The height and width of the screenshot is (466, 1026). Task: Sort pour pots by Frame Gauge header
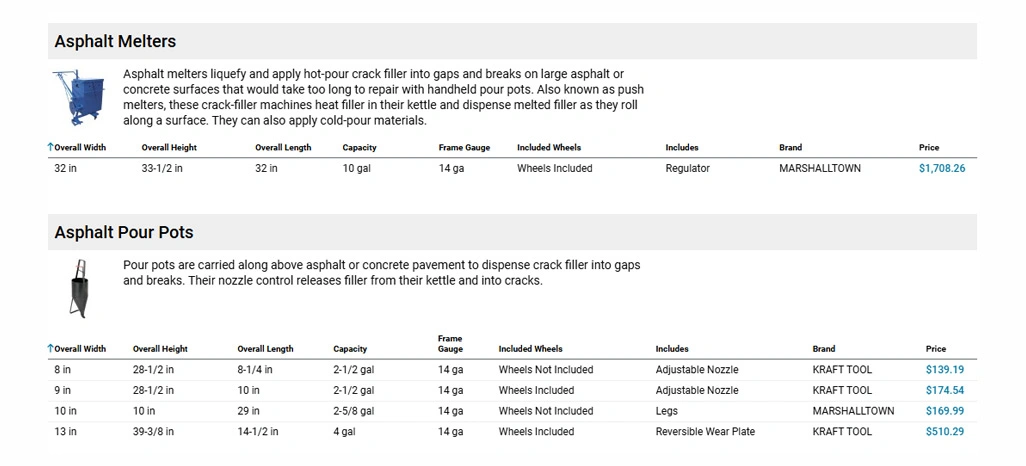pos(450,344)
